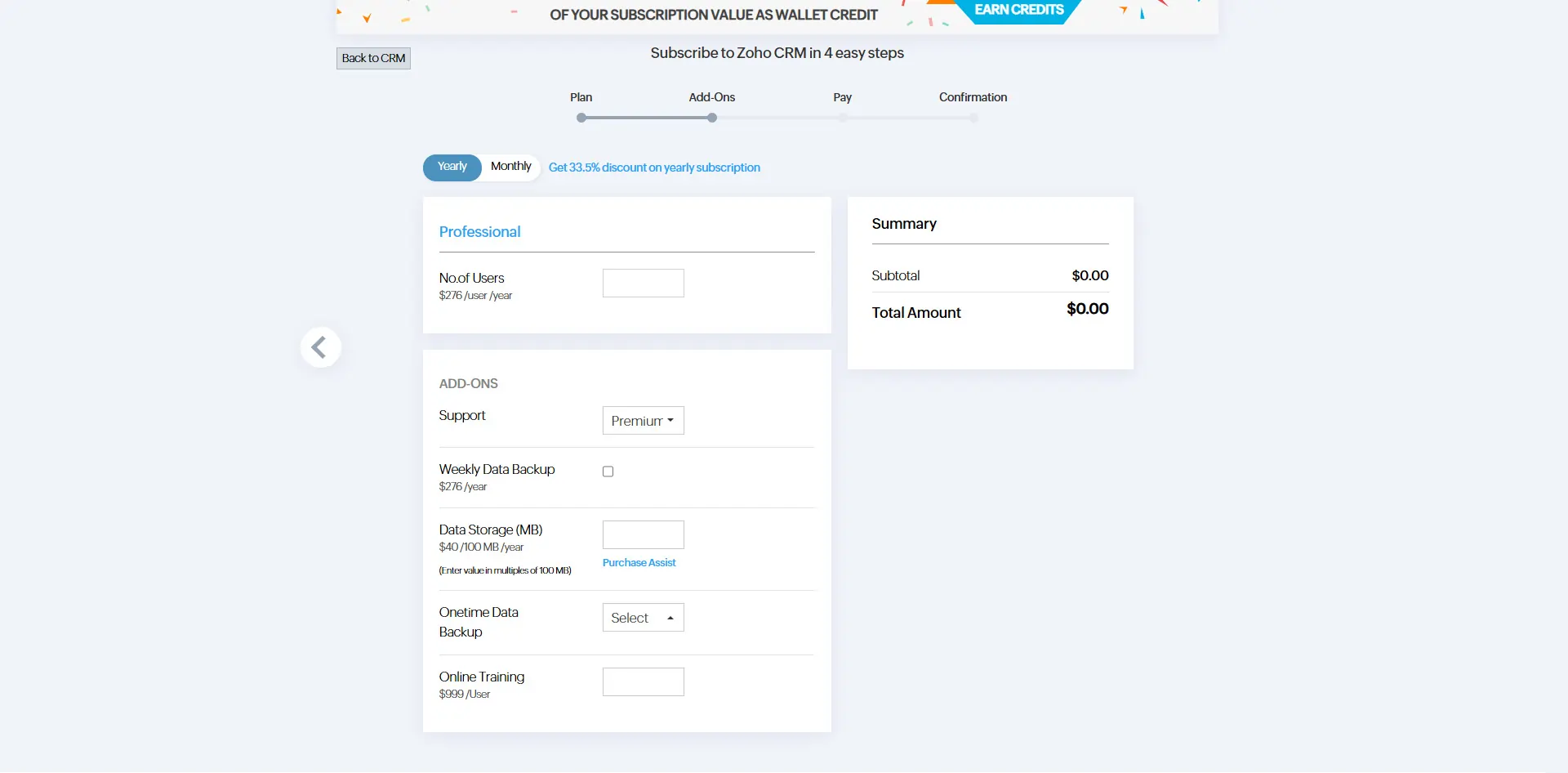Click the Pay step label

[842, 97]
